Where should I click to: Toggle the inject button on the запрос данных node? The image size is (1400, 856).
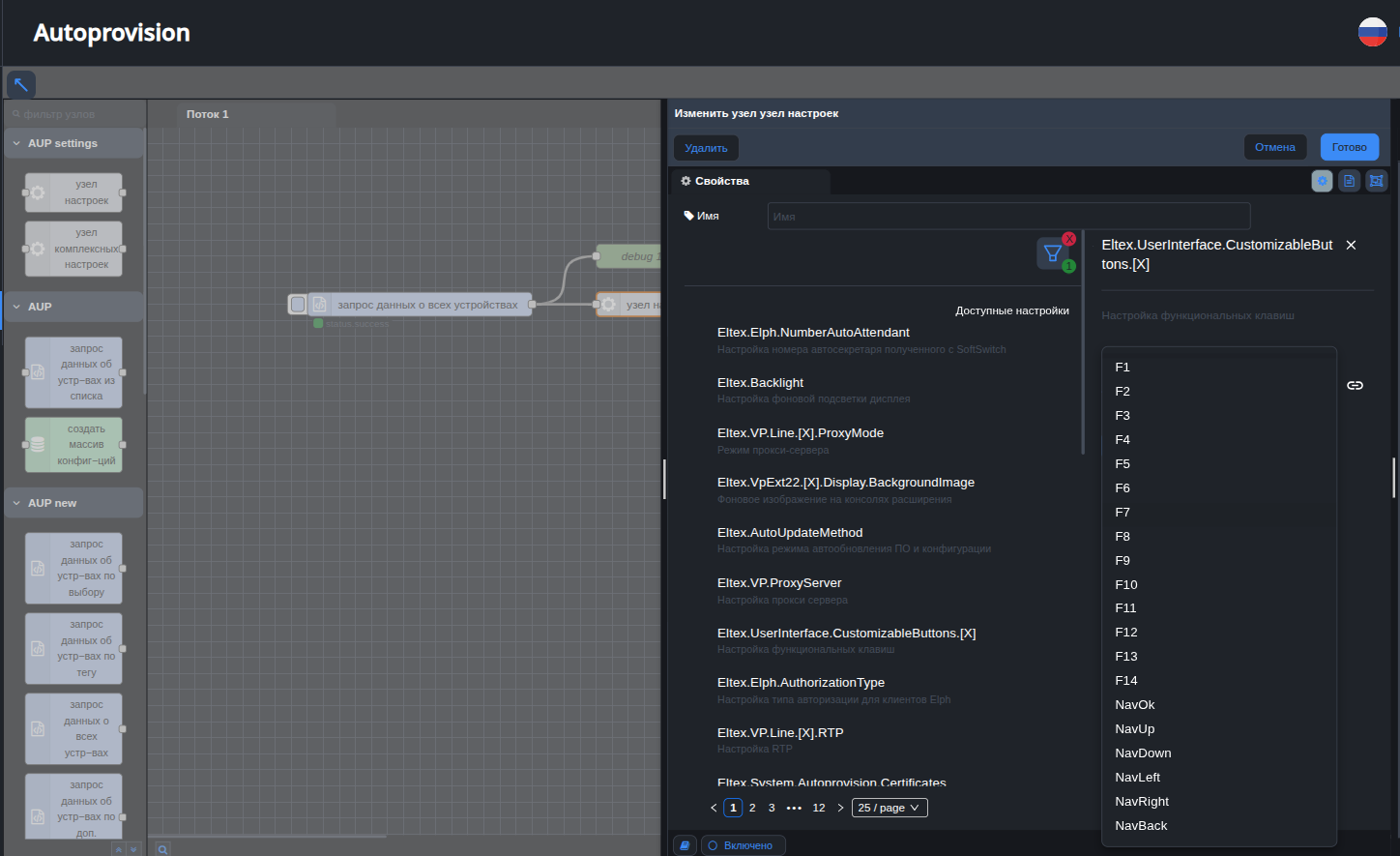pyautogui.click(x=298, y=305)
